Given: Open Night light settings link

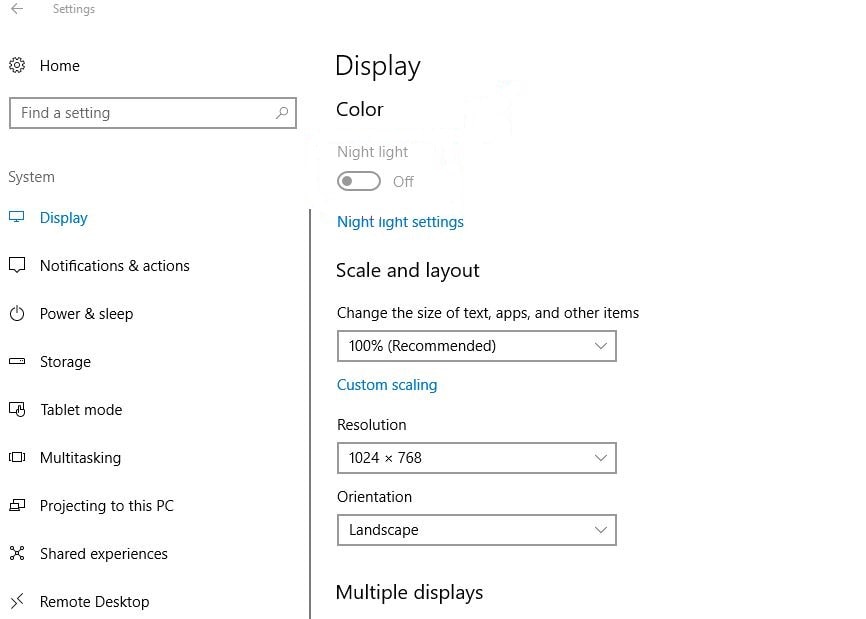Looking at the screenshot, I should 400,222.
